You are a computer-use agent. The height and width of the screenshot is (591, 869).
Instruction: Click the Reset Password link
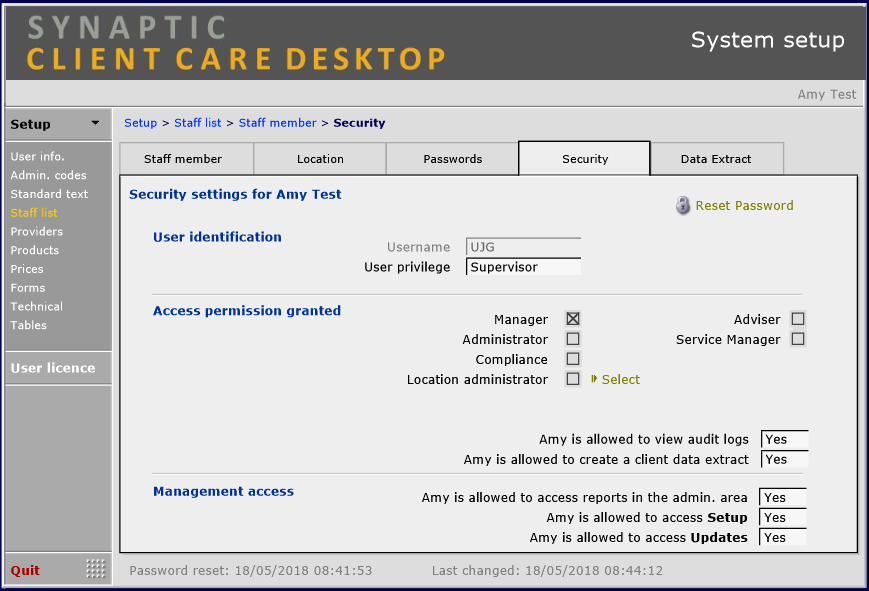(x=744, y=206)
